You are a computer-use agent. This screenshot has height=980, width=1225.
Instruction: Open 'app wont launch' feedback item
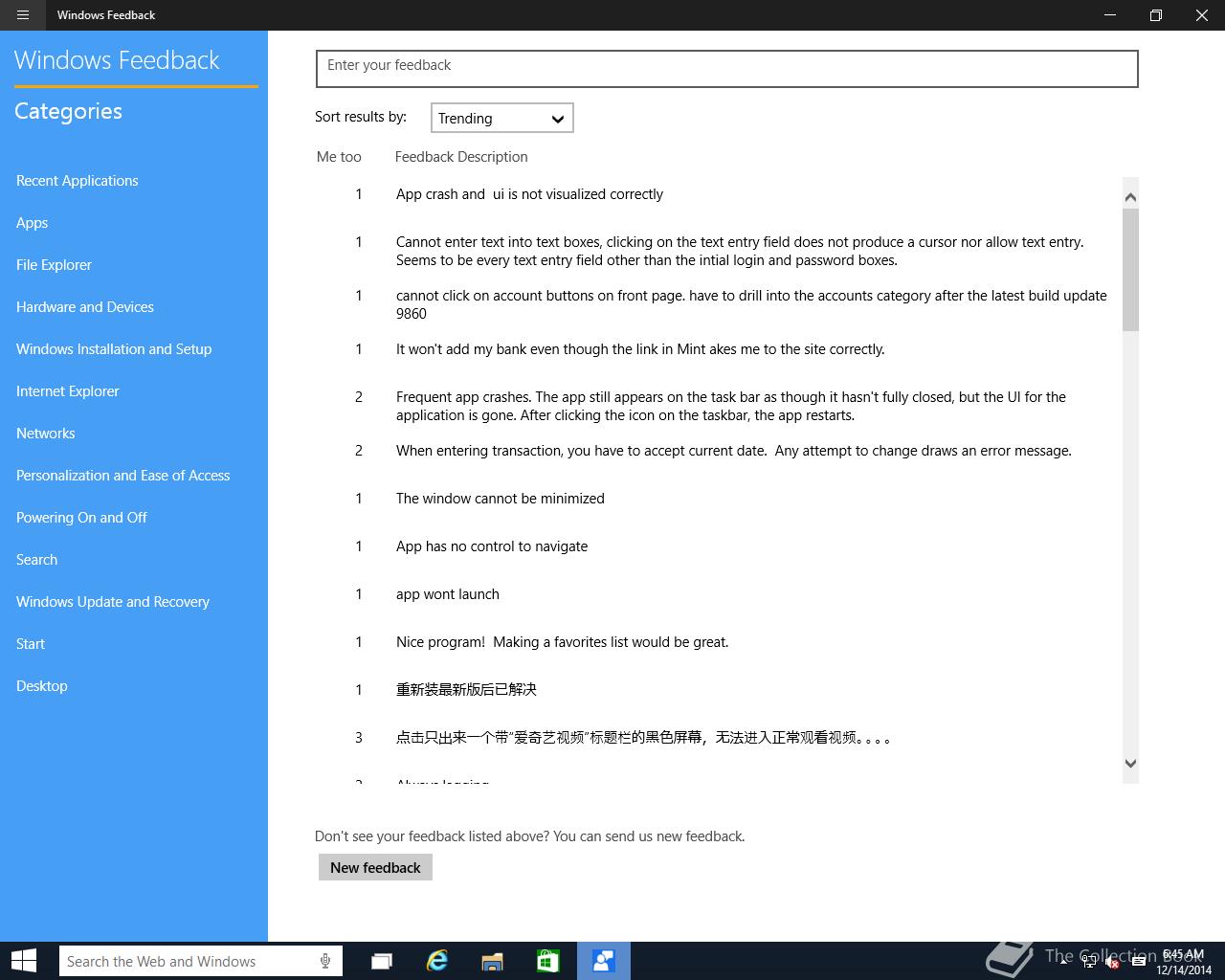click(x=448, y=594)
